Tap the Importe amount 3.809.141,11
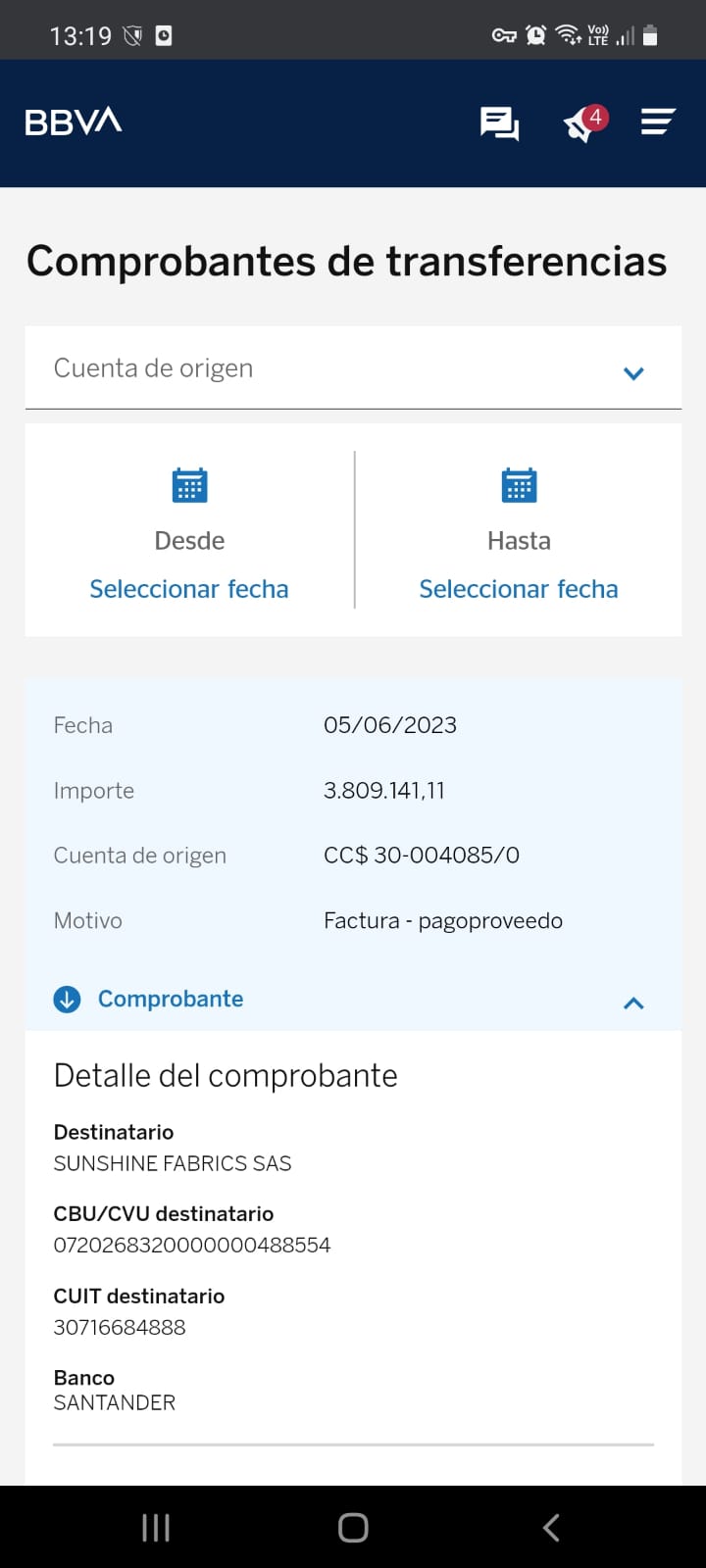 tap(384, 790)
